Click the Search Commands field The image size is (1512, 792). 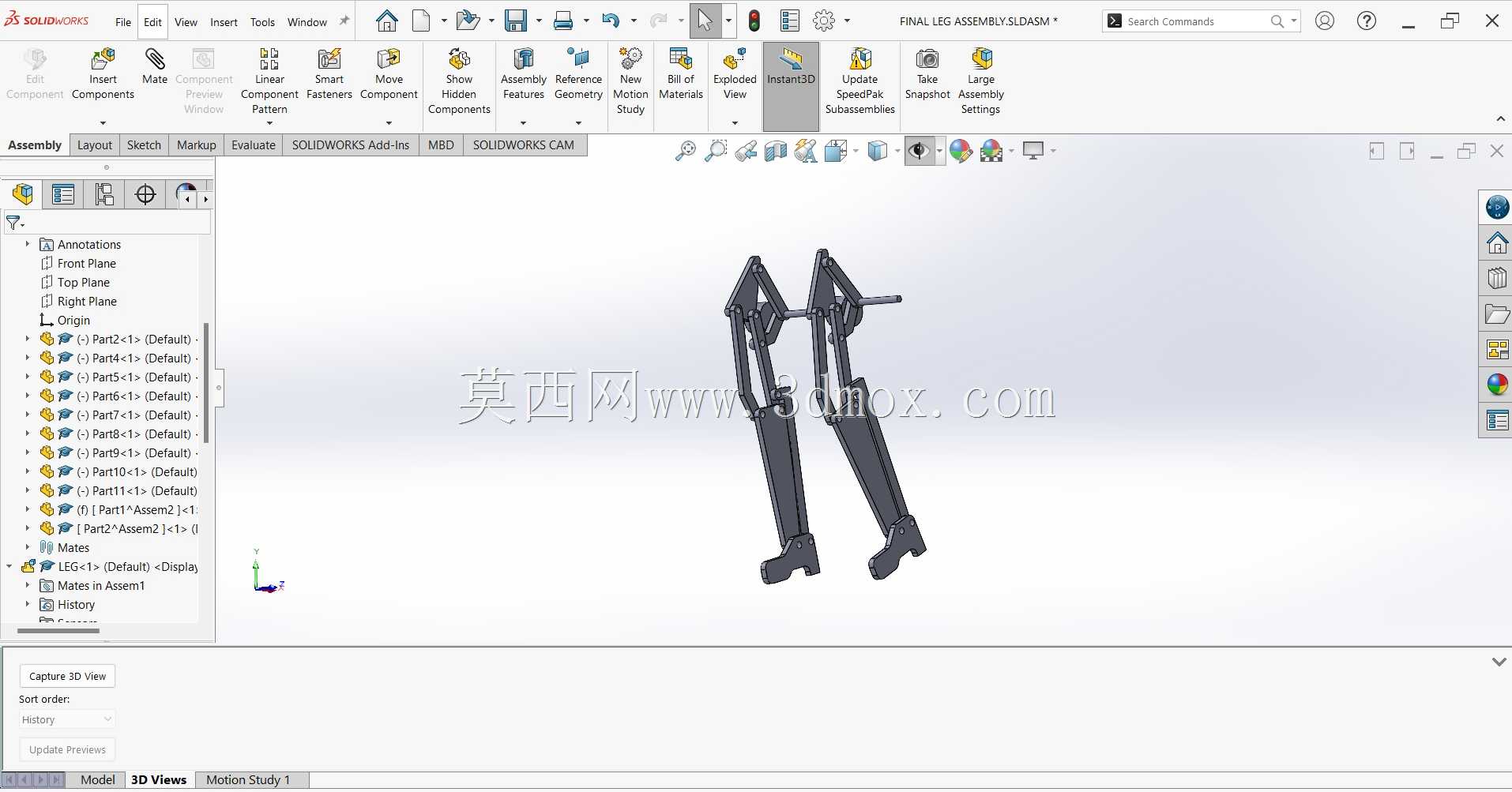[1197, 21]
